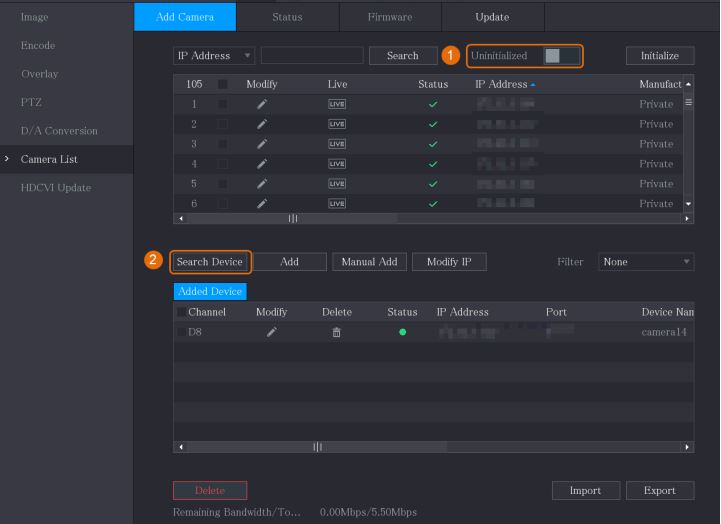Switch to the Update tab
Viewport: 721px width, 524px height.
click(492, 17)
